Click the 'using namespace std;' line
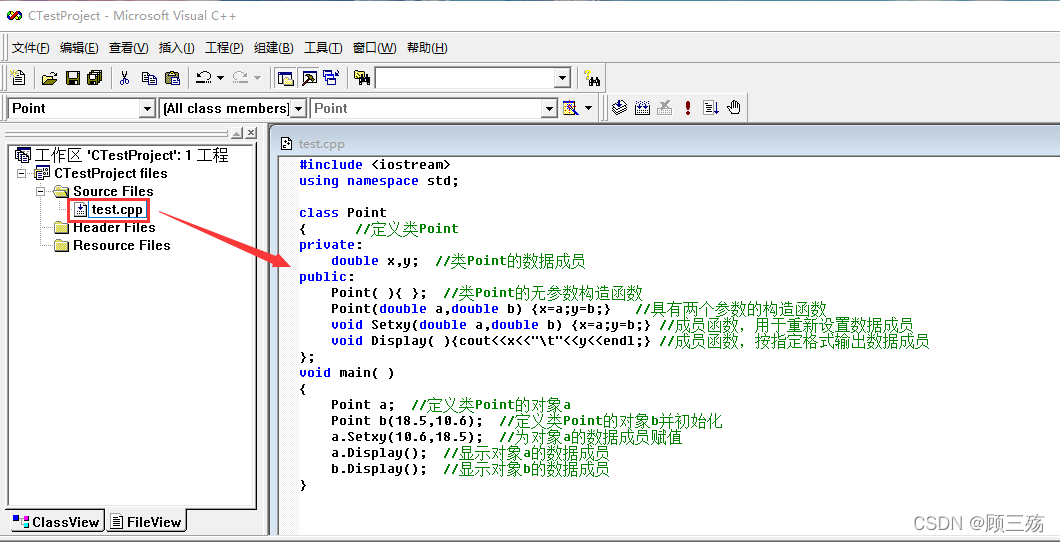The image size is (1060, 542). [379, 181]
